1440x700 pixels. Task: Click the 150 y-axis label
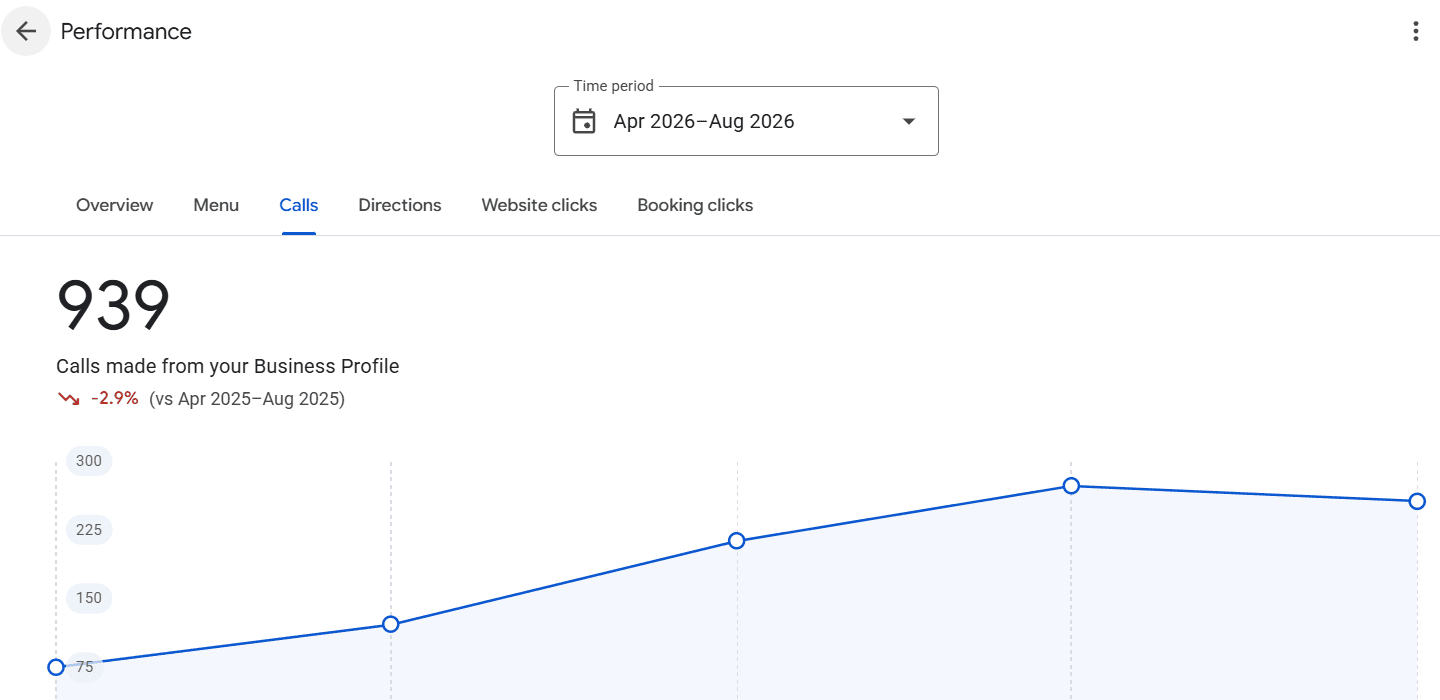89,598
